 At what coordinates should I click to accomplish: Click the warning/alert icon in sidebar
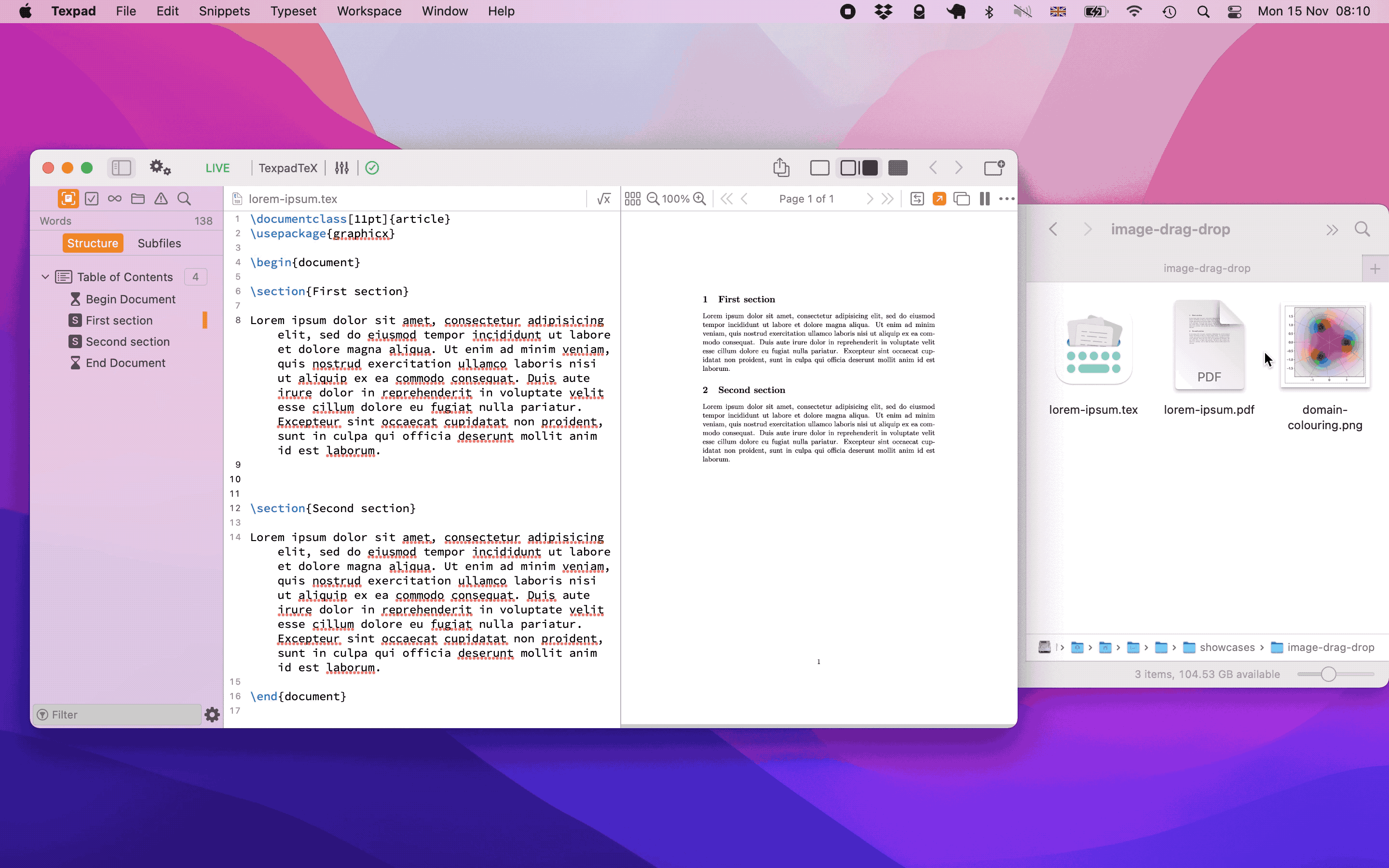(x=160, y=198)
